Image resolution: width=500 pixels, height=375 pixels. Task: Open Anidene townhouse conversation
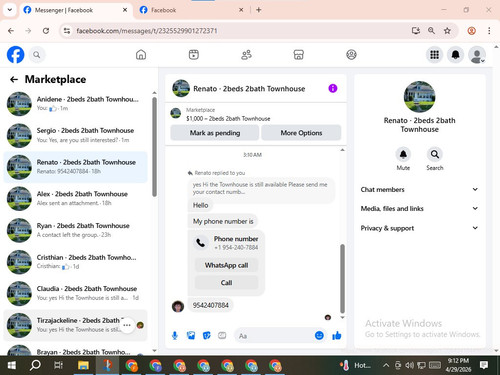pyautogui.click(x=75, y=104)
